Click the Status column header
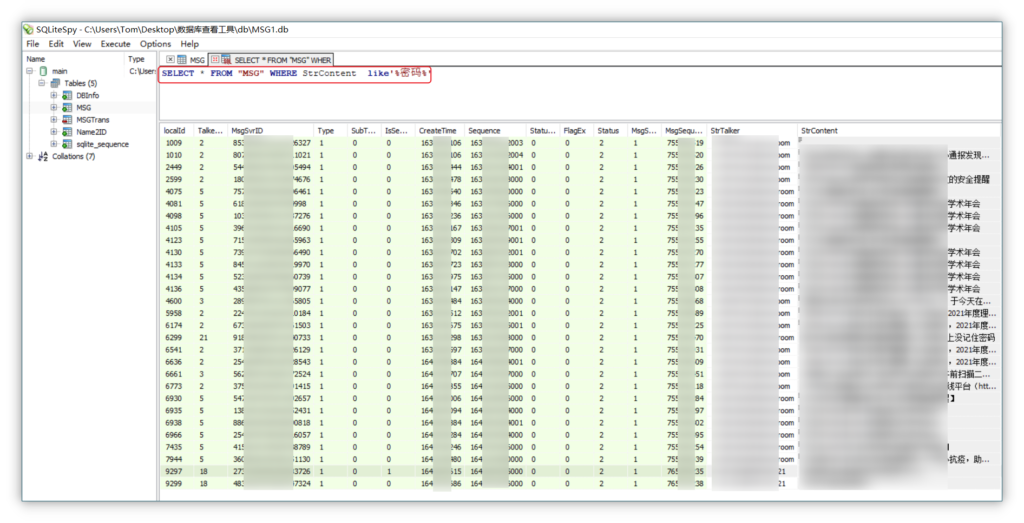This screenshot has height=523, width=1024. [610, 131]
